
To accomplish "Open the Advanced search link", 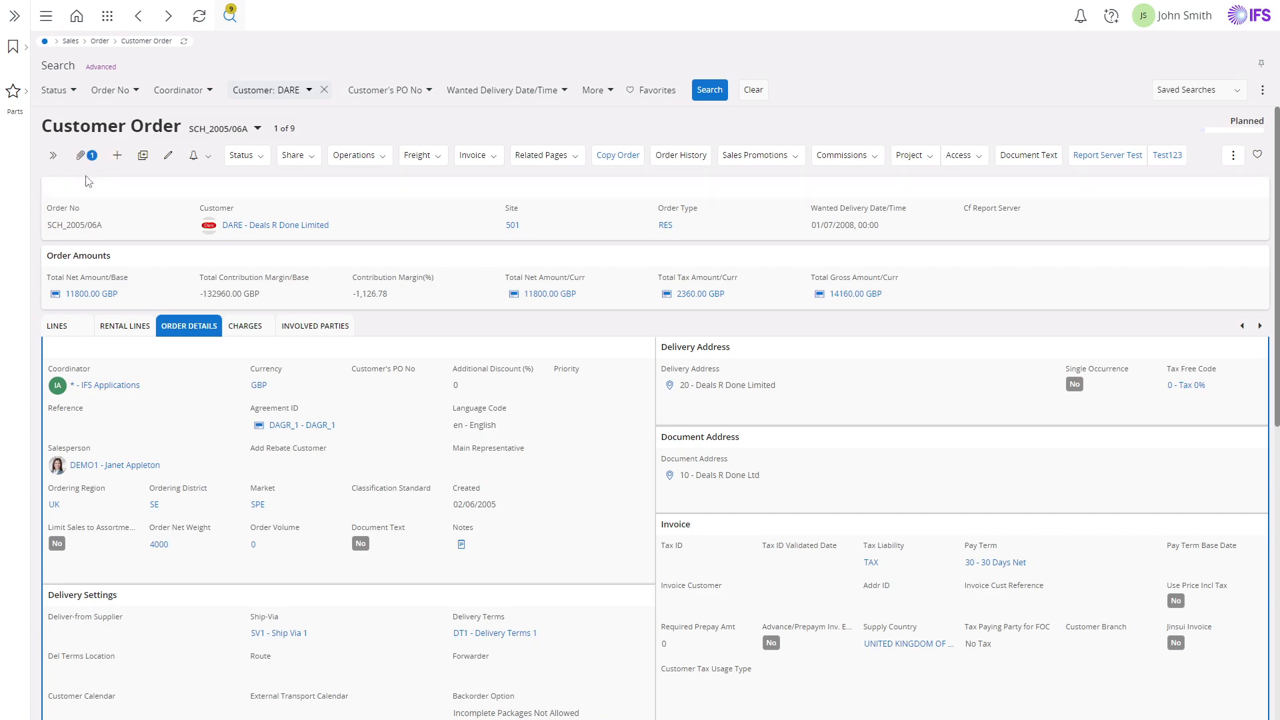I will [101, 67].
